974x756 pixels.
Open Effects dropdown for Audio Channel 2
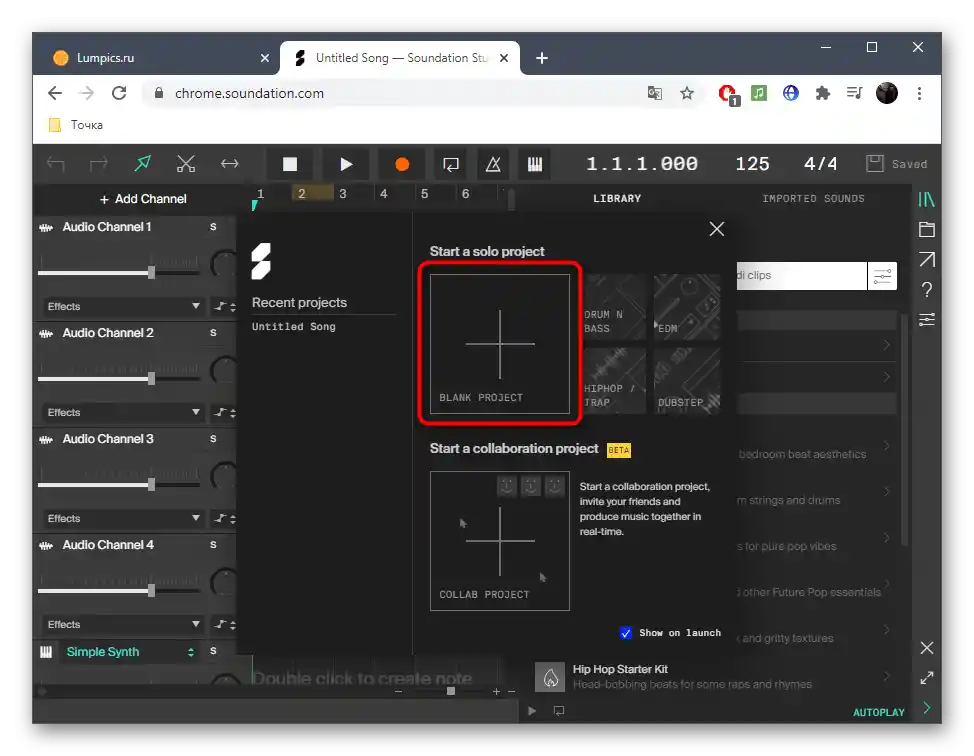123,412
